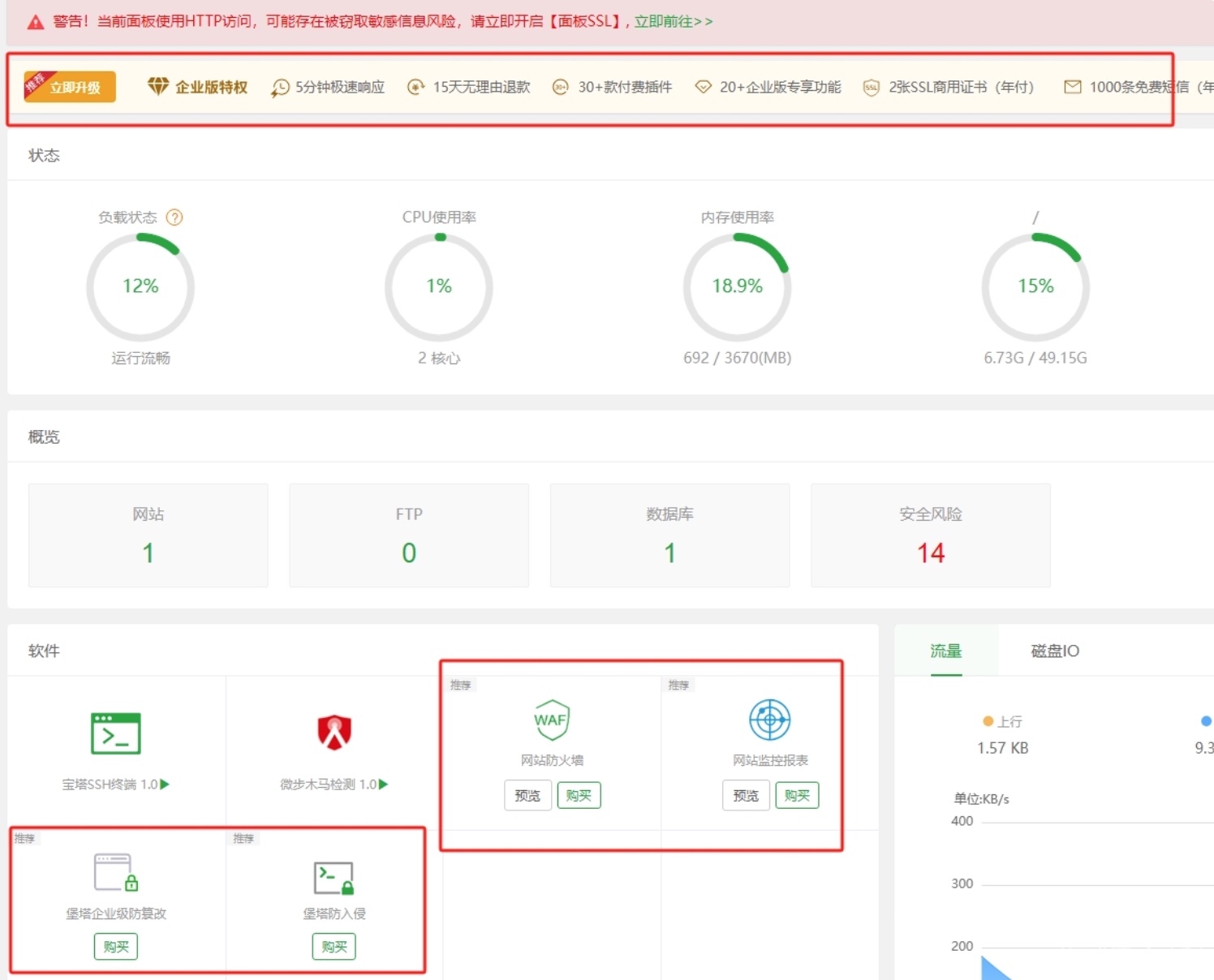This screenshot has height=980, width=1214.
Task: Click 预览 under 网站防火墙
Action: click(527, 796)
